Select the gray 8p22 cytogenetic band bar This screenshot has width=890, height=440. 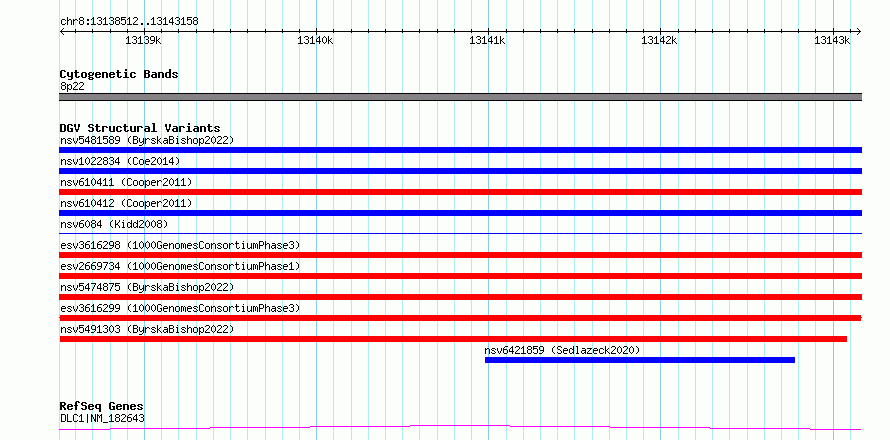[460, 97]
